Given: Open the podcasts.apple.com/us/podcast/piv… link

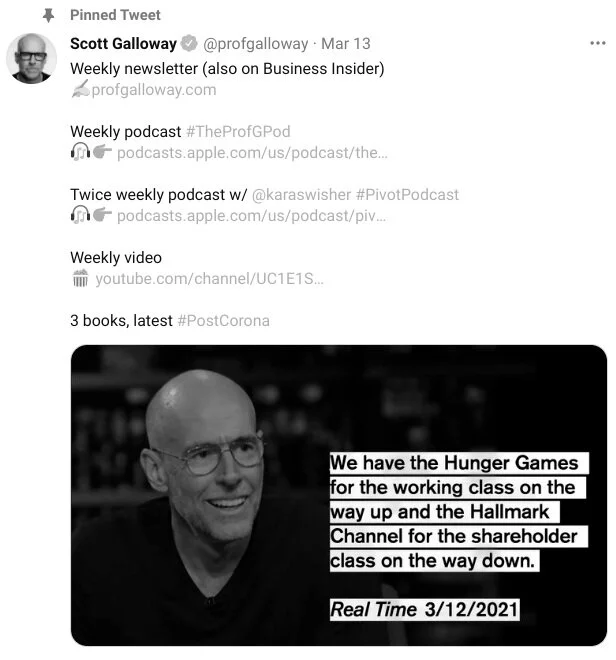Looking at the screenshot, I should [251, 216].
